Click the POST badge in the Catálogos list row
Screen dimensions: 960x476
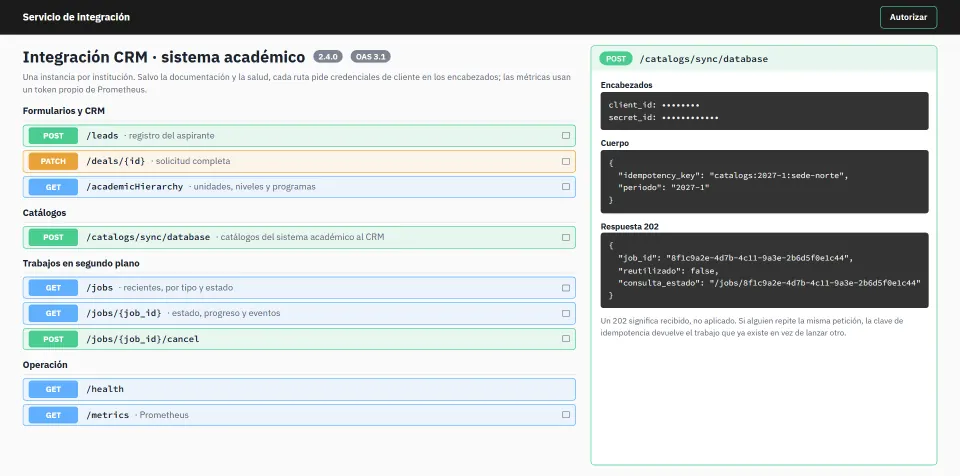[53, 237]
